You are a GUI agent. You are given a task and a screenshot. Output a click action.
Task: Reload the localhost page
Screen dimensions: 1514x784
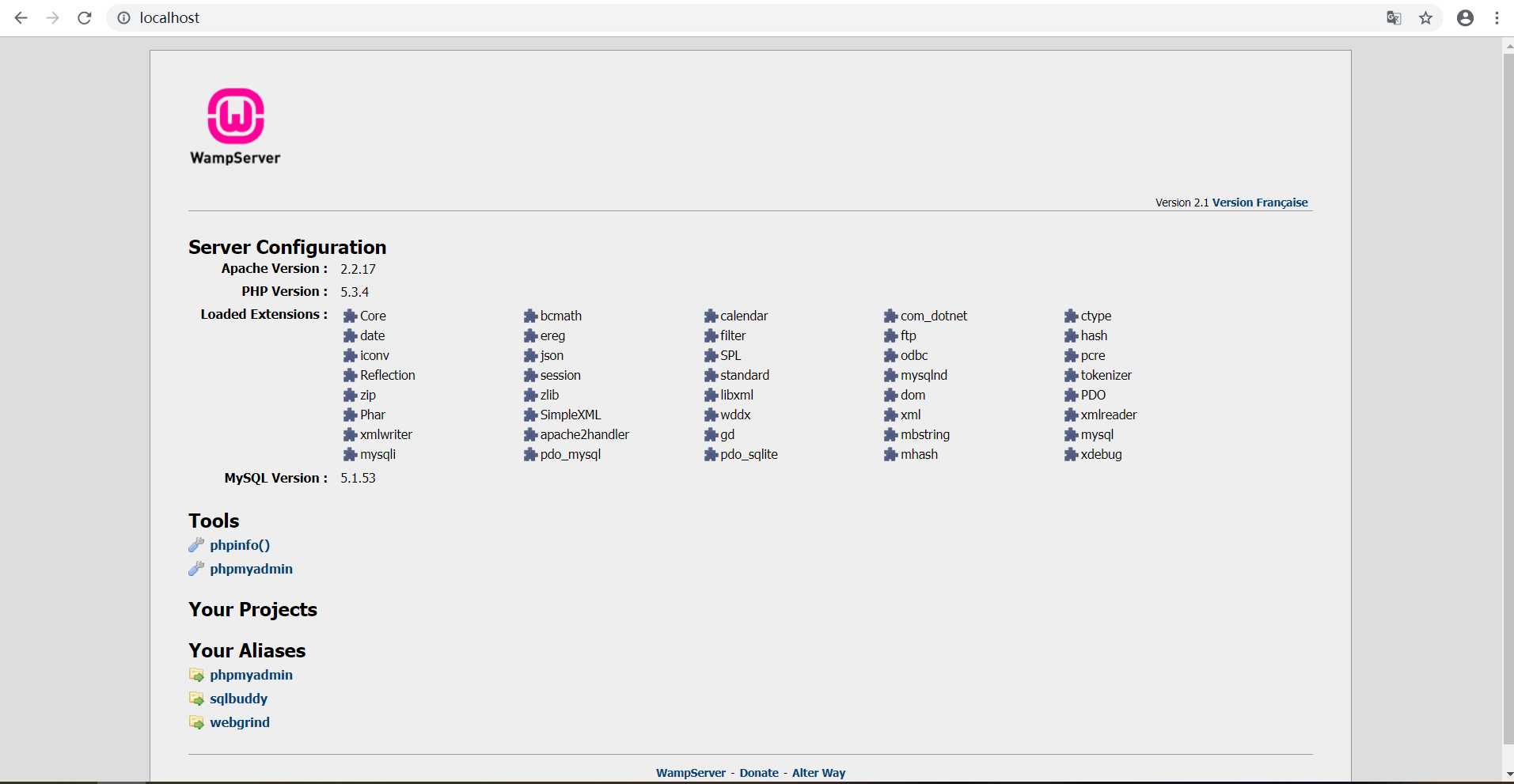point(85,17)
